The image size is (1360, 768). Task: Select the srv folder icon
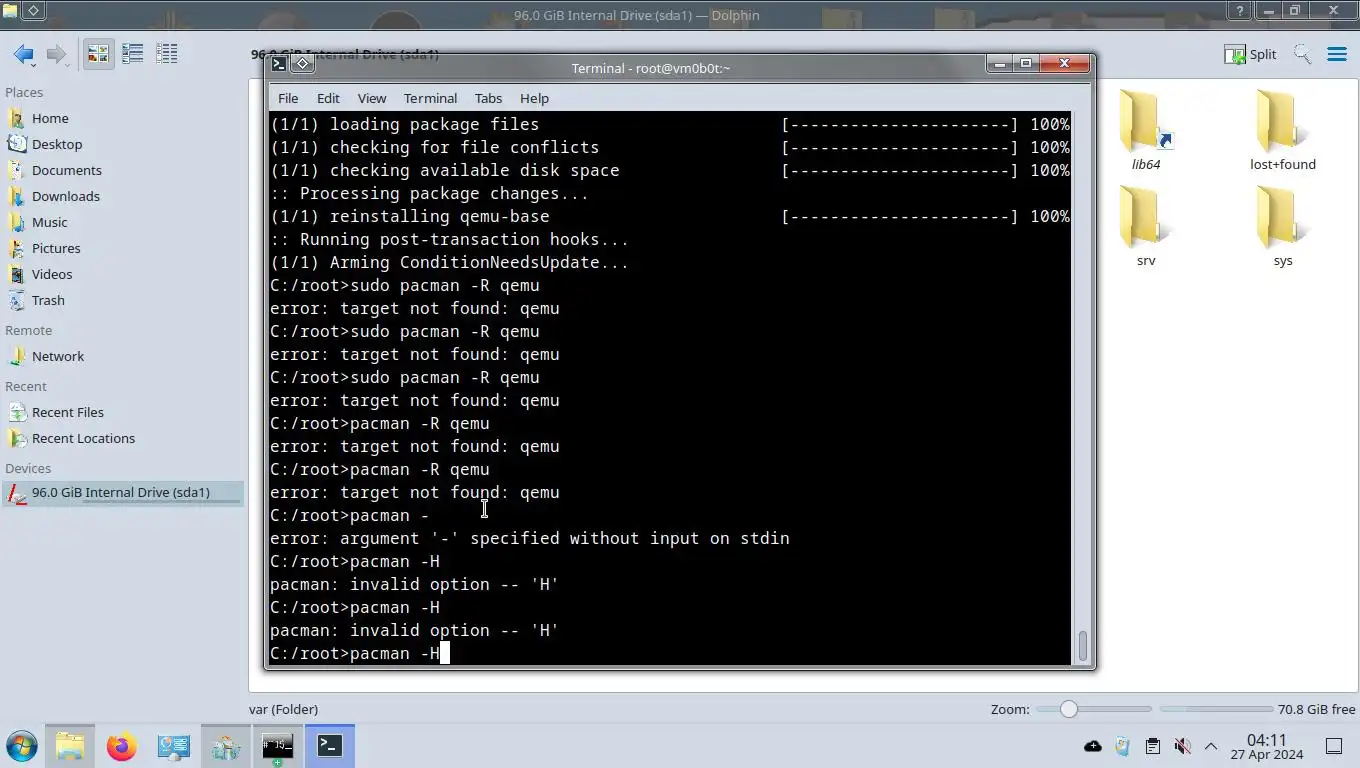1145,218
